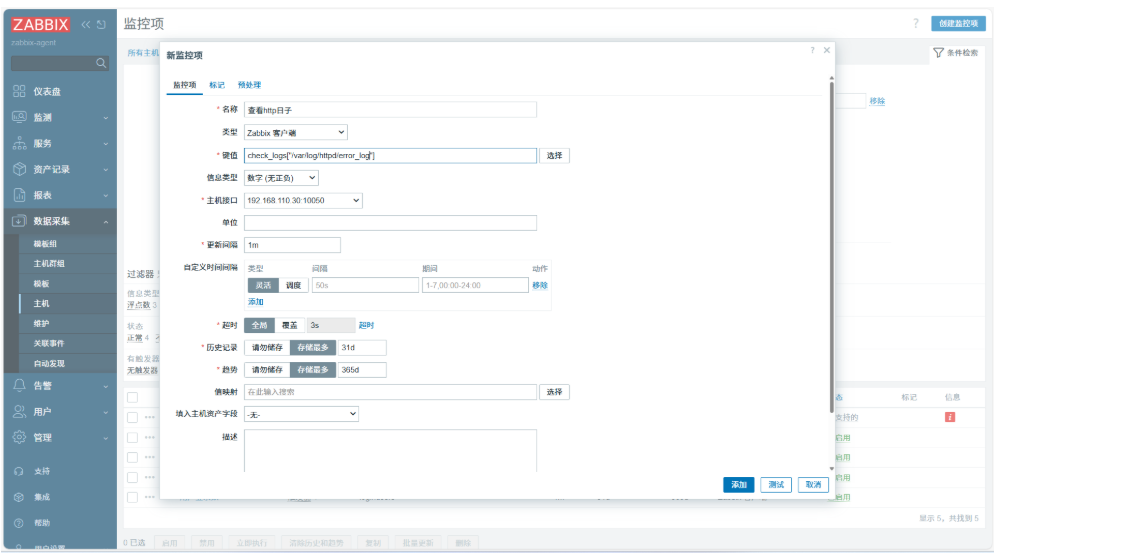Close the 新监控项 dialog with the X
The height and width of the screenshot is (553, 1144).
click(x=827, y=50)
